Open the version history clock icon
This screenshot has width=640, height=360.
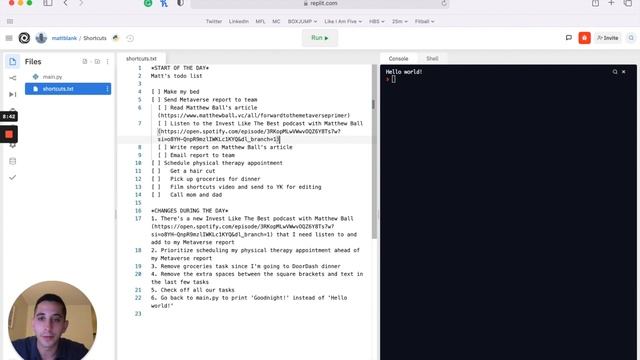click(x=130, y=38)
